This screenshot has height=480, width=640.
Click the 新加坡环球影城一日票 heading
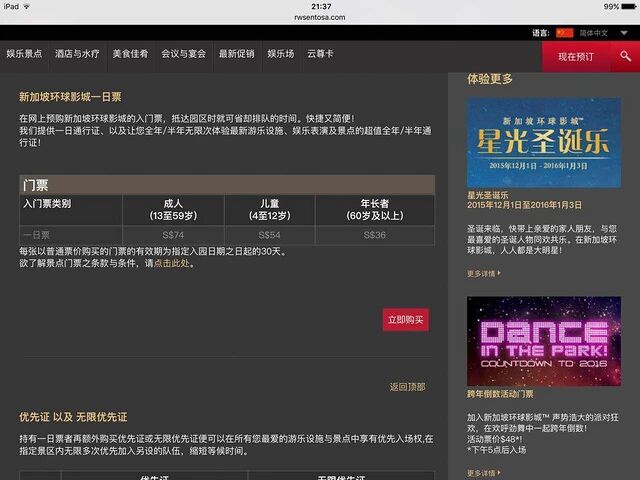coord(70,97)
